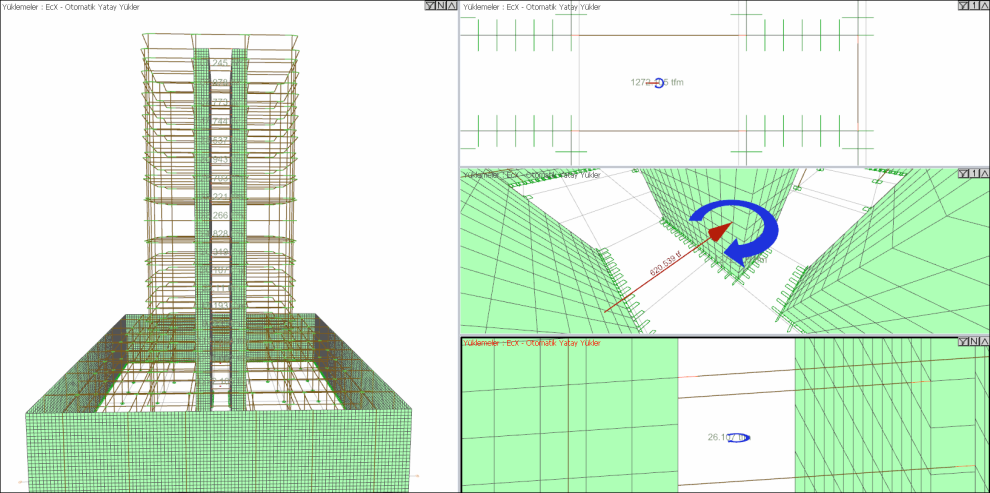Click the 245 story label atop the tower
The image size is (990, 493).
point(220,63)
